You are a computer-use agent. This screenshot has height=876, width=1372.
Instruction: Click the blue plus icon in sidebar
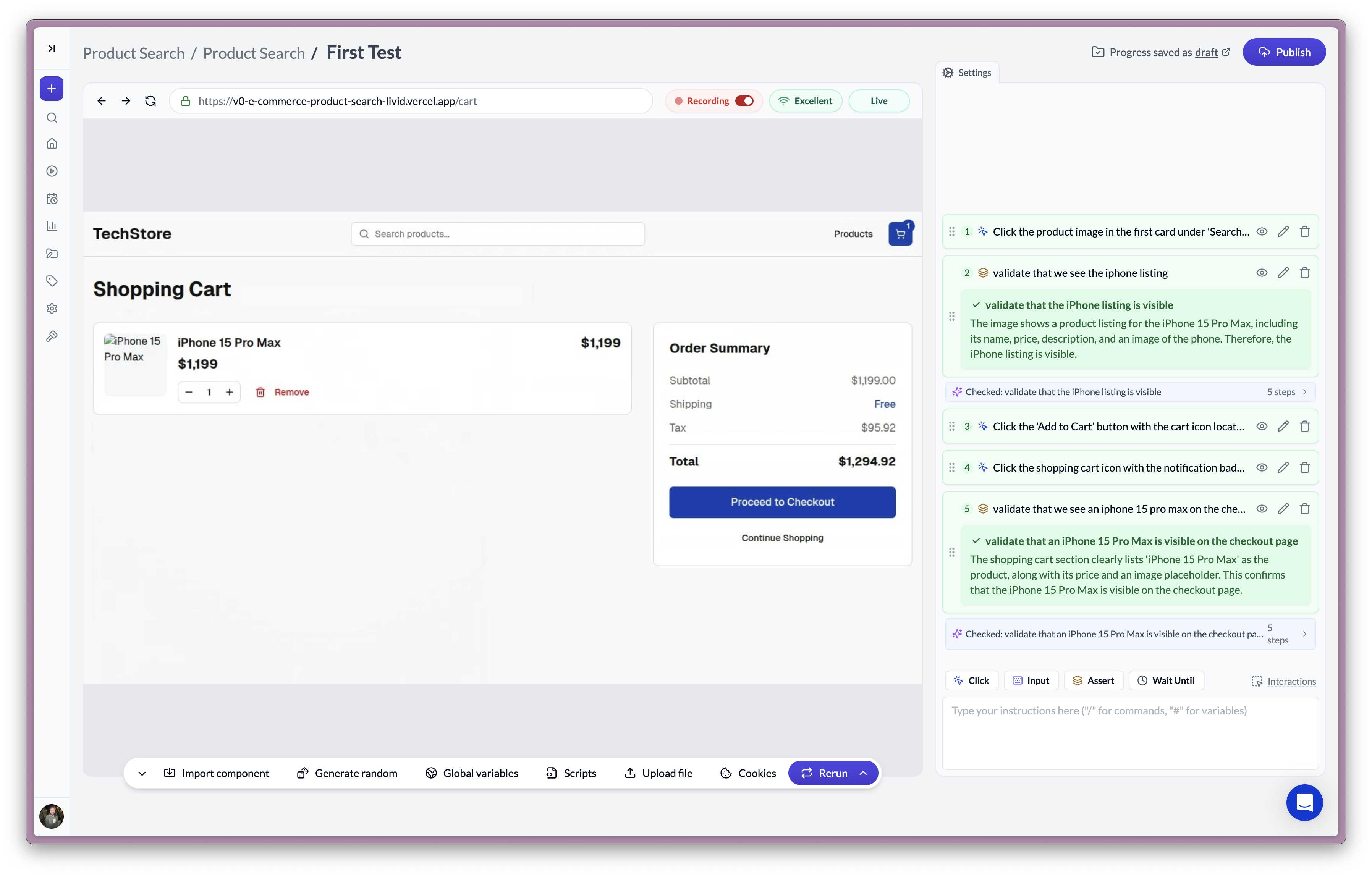[x=51, y=89]
